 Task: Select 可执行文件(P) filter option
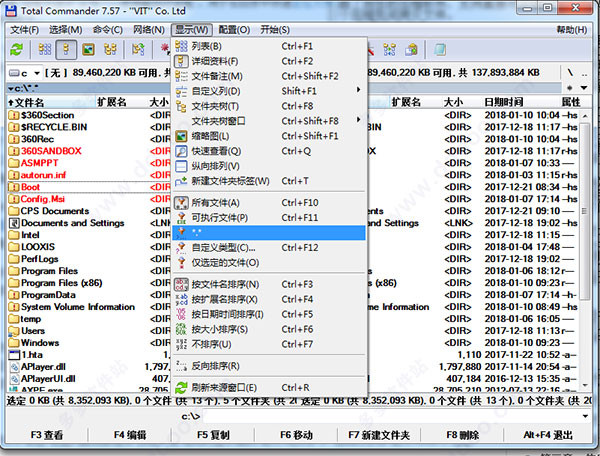[x=269, y=217]
